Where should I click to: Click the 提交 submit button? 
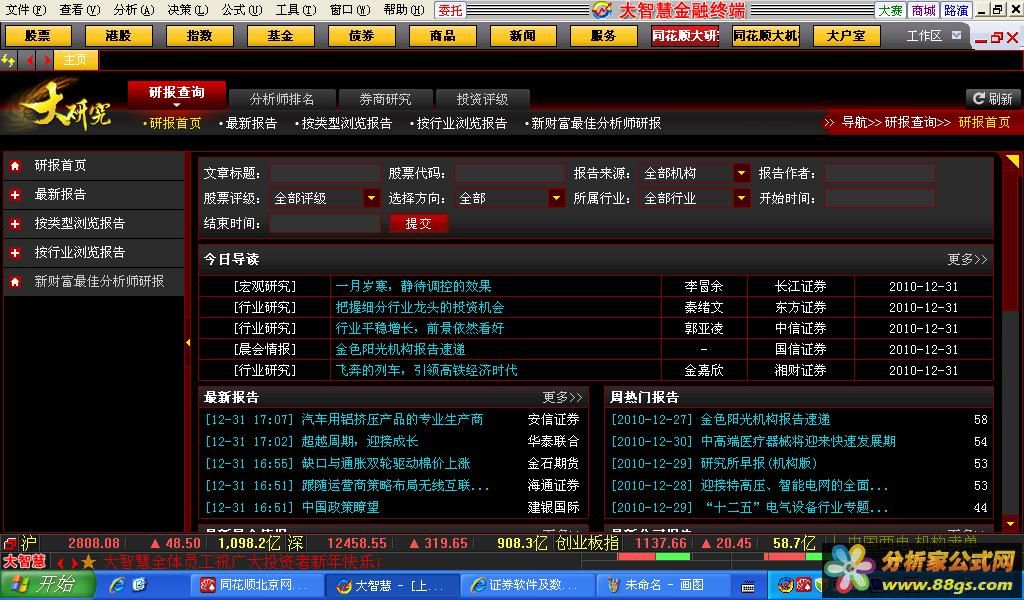tap(419, 223)
